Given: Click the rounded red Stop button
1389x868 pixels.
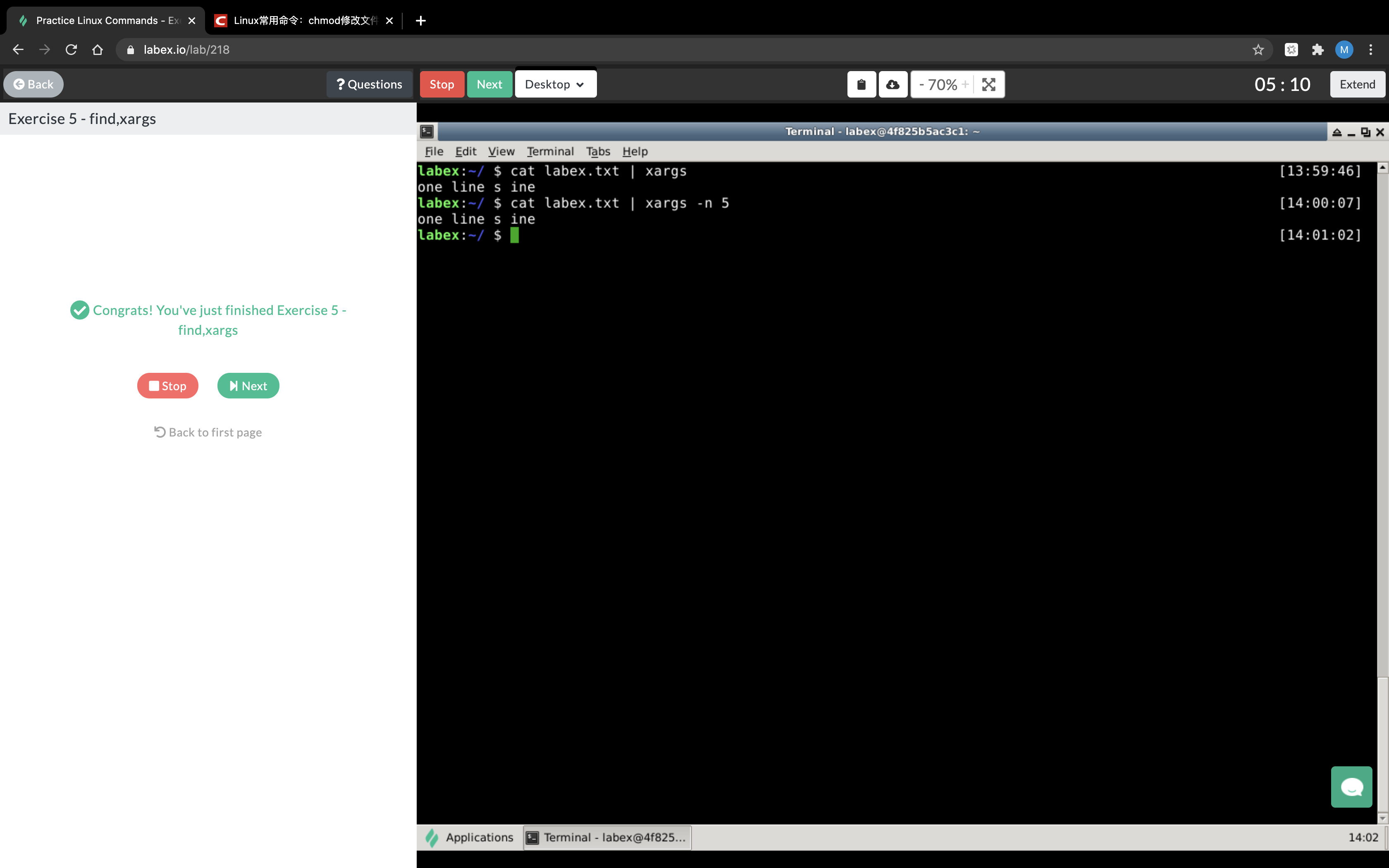Looking at the screenshot, I should [167, 386].
